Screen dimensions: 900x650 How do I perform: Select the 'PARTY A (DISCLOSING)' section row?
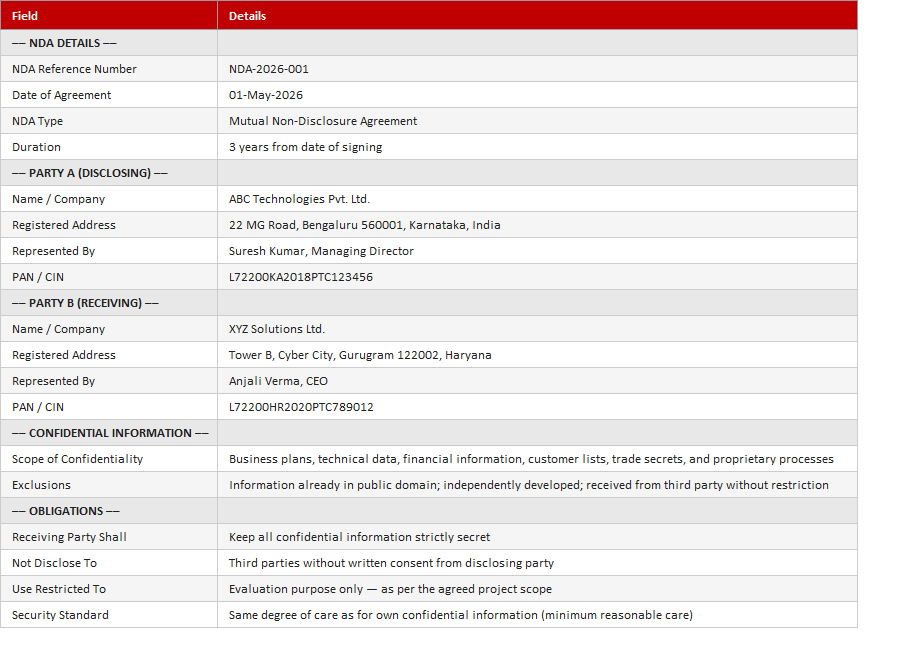tap(429, 173)
